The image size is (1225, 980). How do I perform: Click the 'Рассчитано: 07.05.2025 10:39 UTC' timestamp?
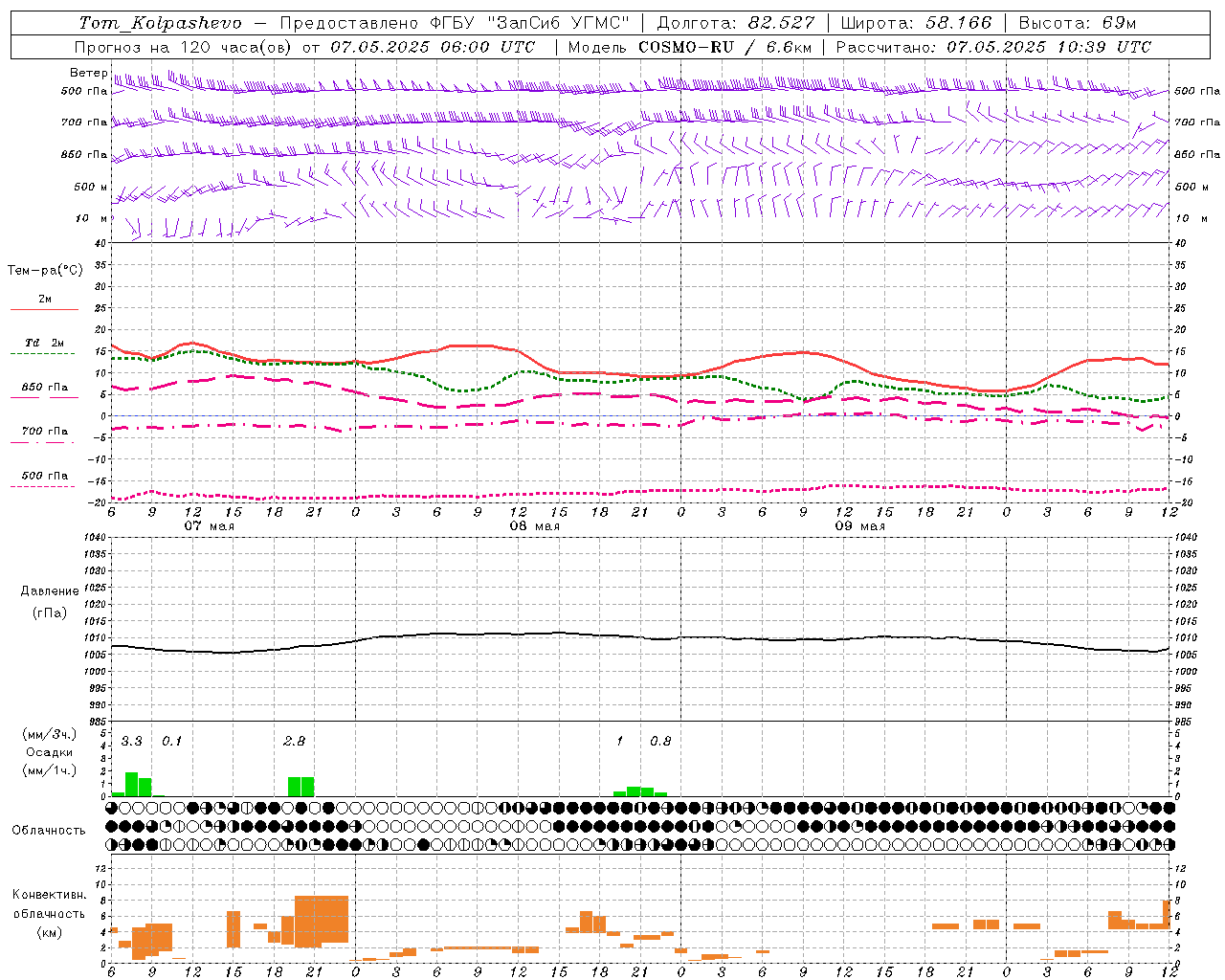(x=993, y=47)
